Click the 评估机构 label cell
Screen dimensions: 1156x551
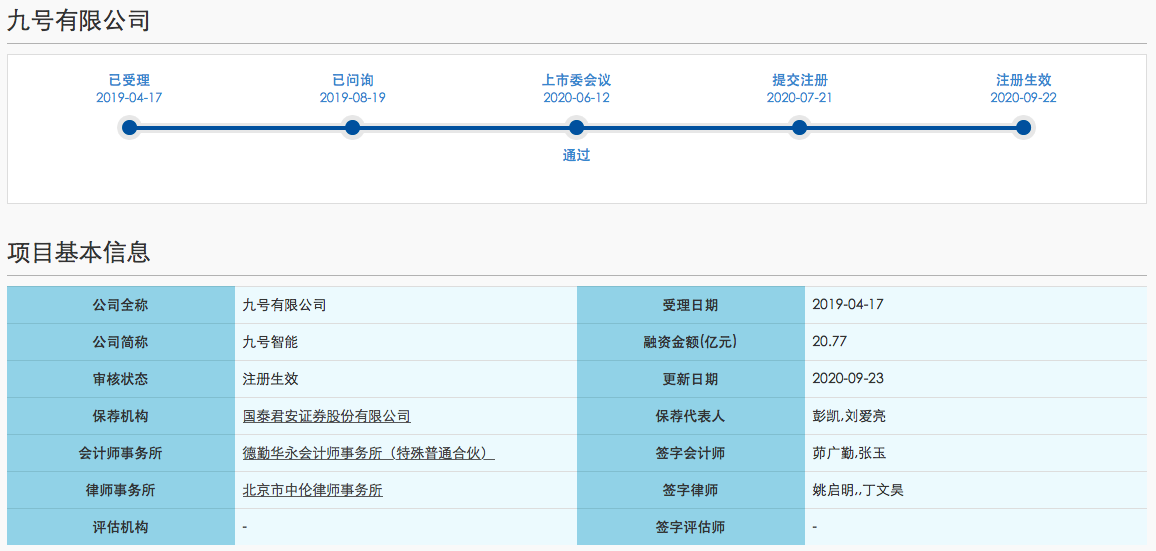(121, 527)
